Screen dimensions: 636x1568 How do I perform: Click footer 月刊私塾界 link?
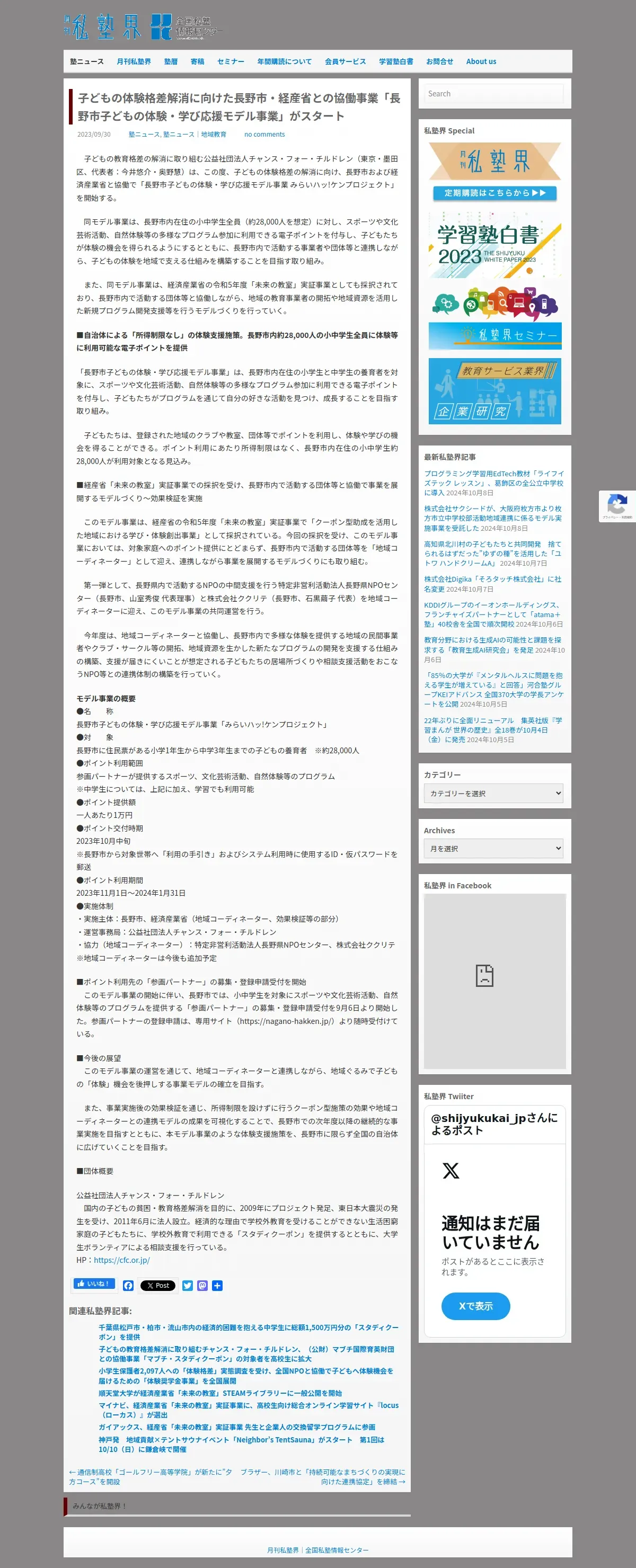[282, 1550]
